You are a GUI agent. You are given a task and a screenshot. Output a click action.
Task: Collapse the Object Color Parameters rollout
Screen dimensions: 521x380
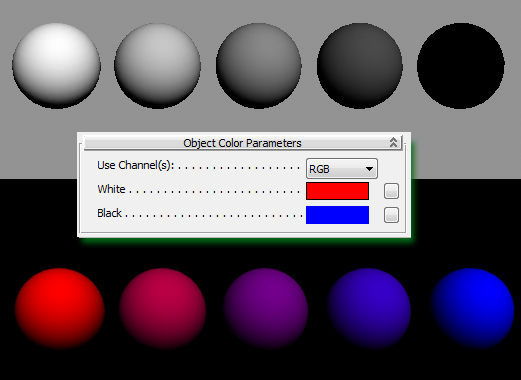tap(243, 143)
